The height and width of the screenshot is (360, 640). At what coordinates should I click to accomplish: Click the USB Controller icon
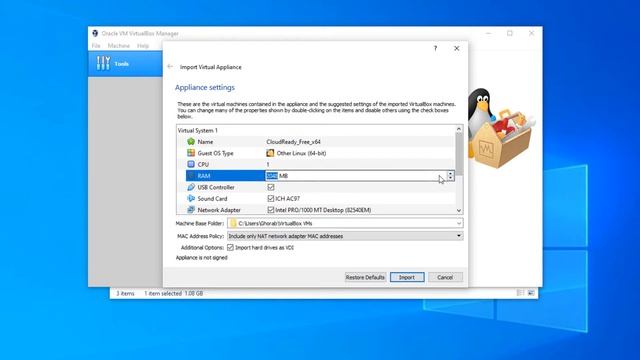tap(191, 187)
